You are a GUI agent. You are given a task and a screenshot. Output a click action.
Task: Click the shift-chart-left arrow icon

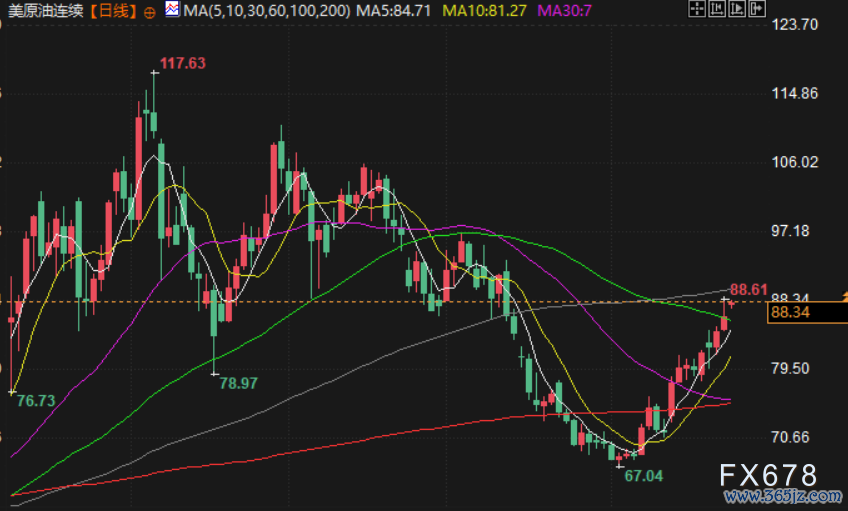(x=717, y=8)
